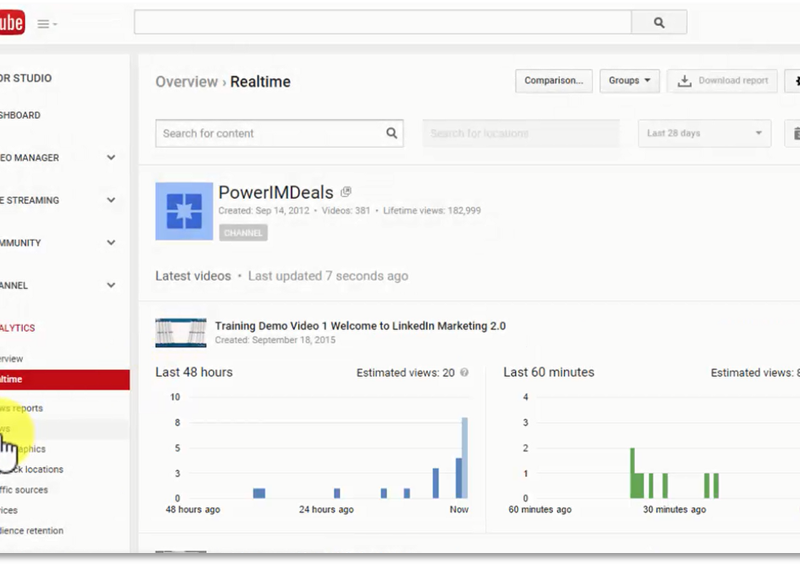This screenshot has width=800, height=566.
Task: Open the Last 28 days dropdown
Action: tap(704, 133)
